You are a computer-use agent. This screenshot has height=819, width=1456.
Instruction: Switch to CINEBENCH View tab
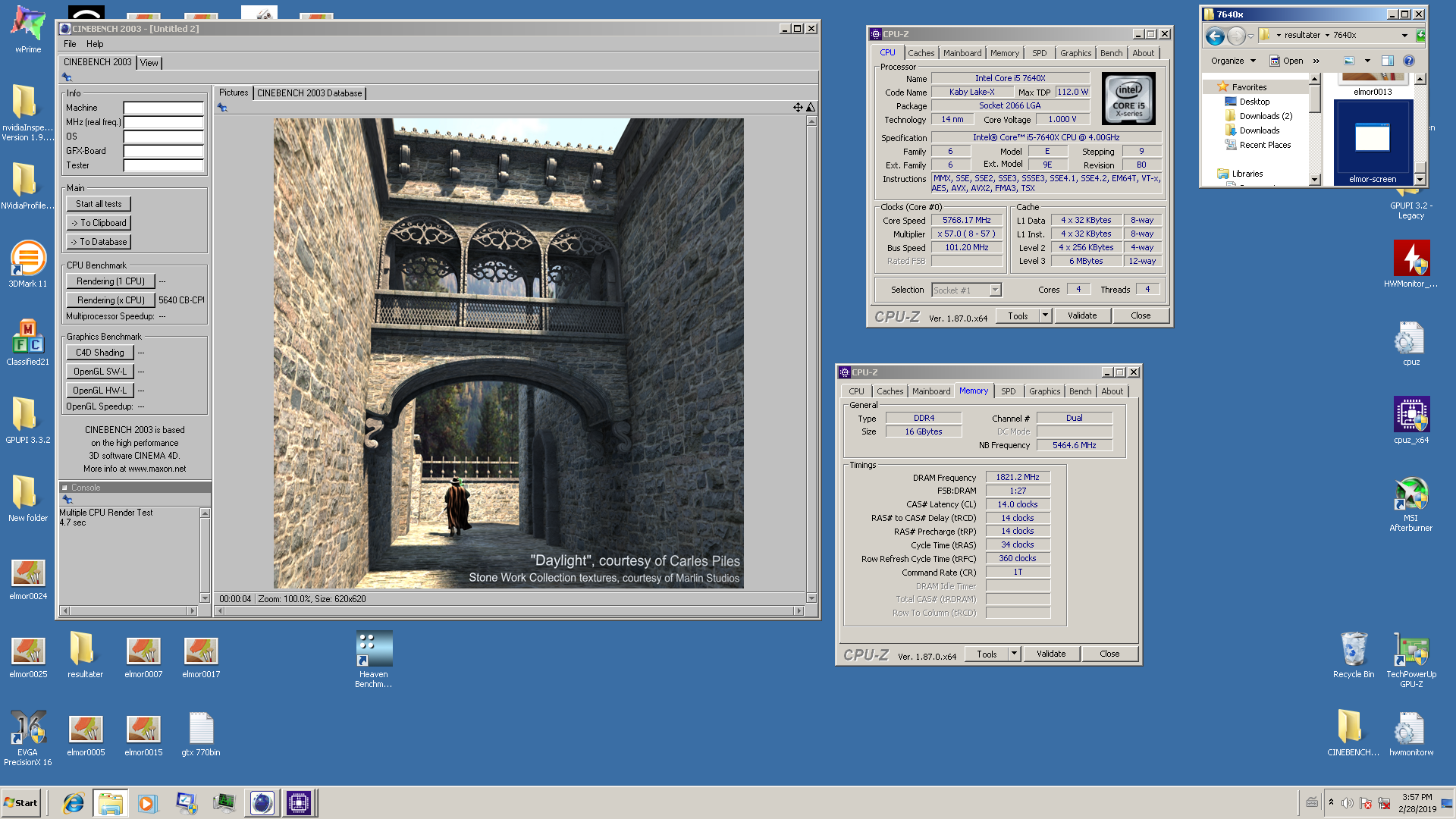point(149,63)
